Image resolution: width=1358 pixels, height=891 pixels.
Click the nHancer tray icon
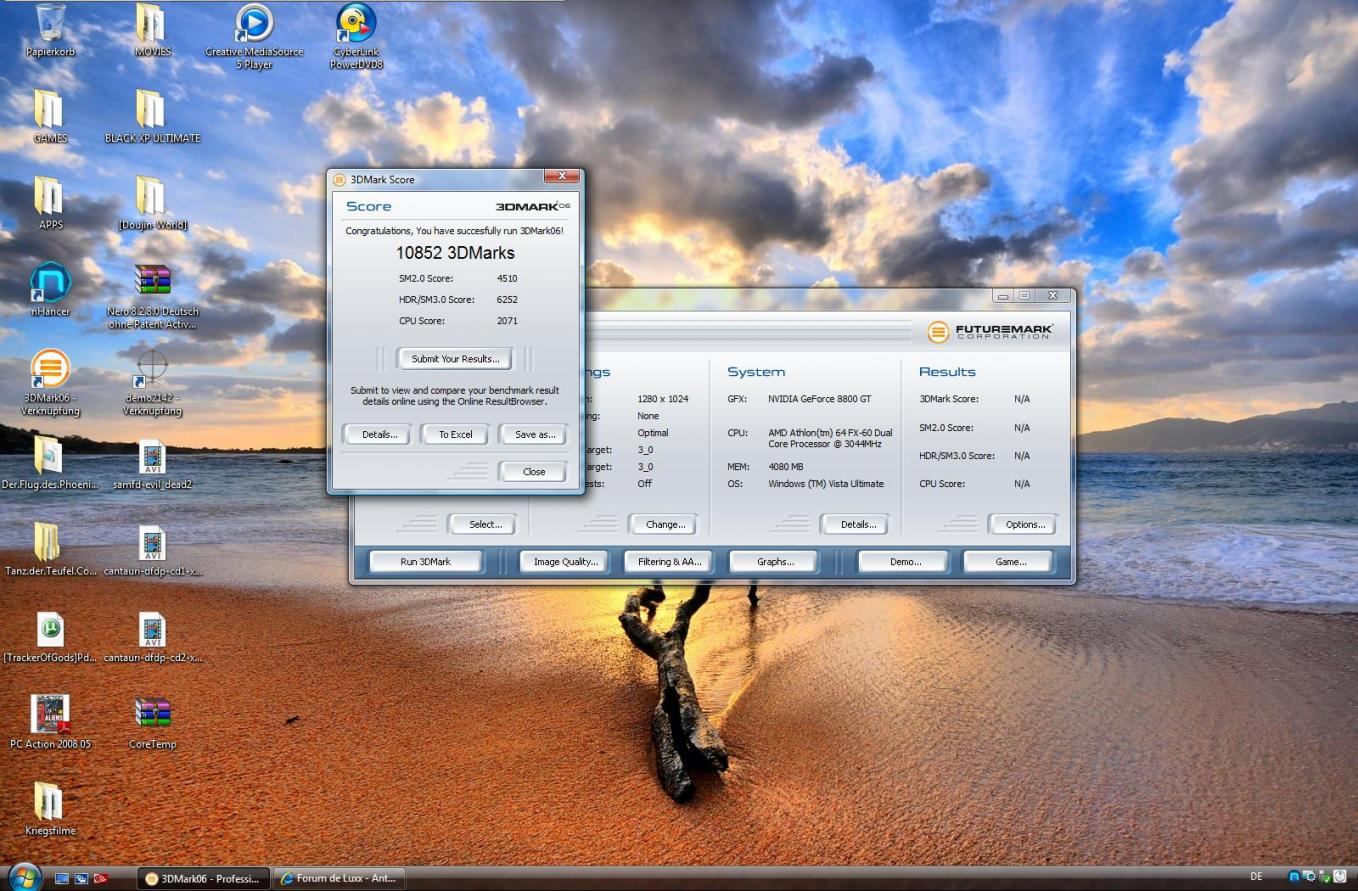pyautogui.click(x=1294, y=877)
